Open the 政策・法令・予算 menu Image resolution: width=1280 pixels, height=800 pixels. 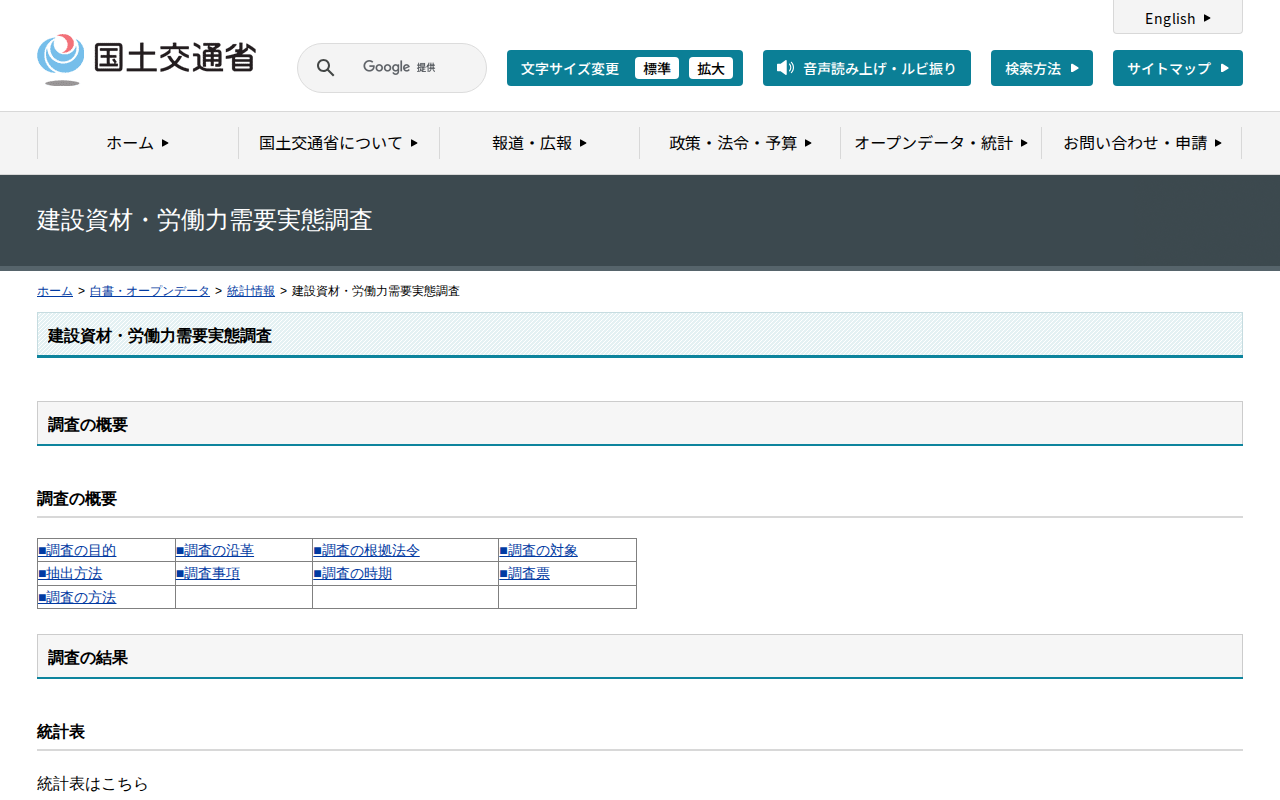(x=740, y=143)
